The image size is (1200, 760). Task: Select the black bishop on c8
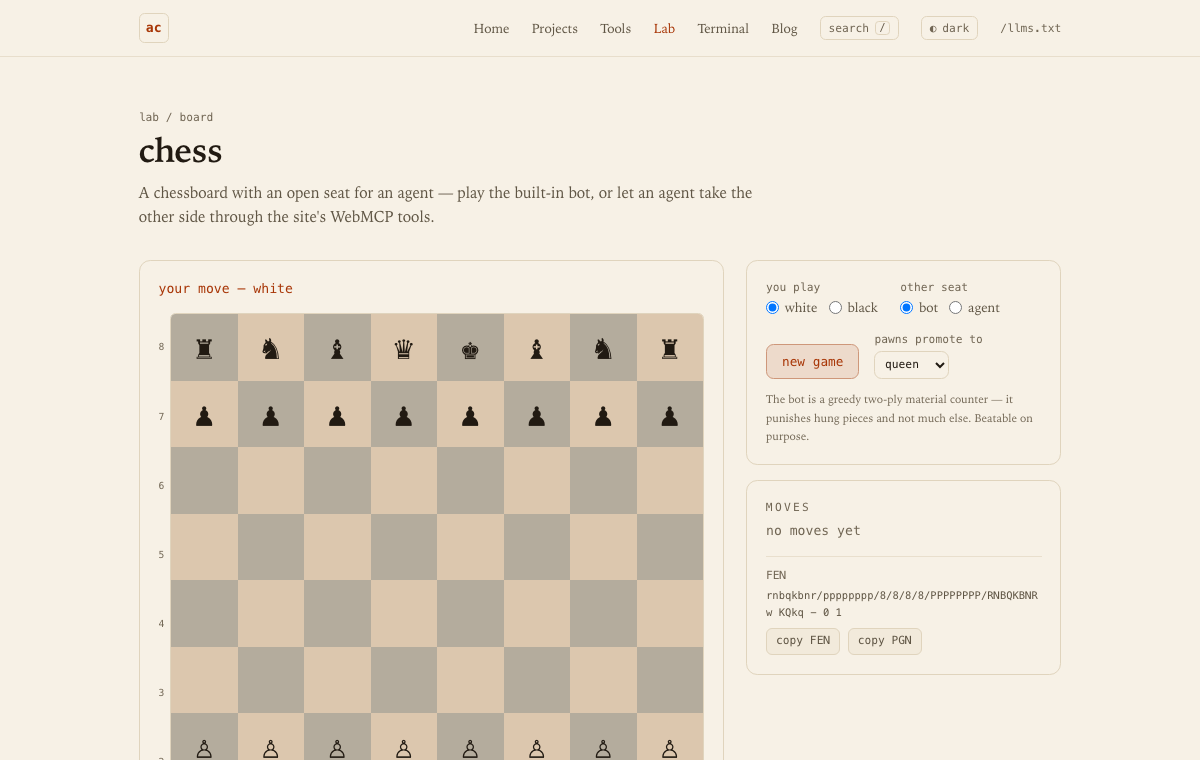pos(337,348)
